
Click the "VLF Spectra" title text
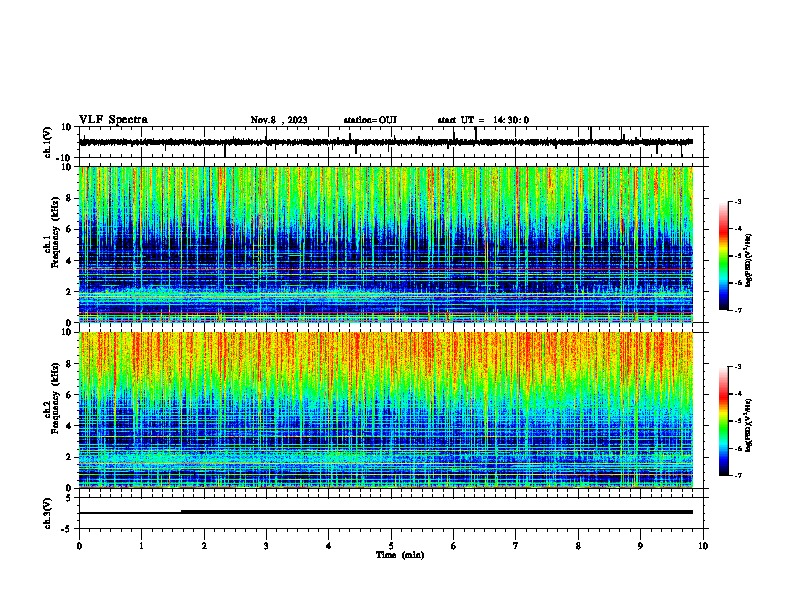tap(113, 120)
